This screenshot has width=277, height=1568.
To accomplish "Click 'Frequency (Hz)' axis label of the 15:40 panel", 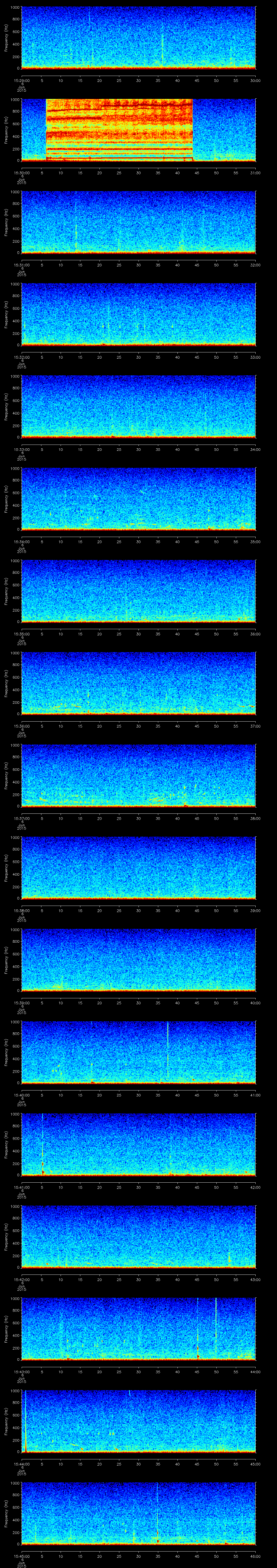I will point(6,1052).
